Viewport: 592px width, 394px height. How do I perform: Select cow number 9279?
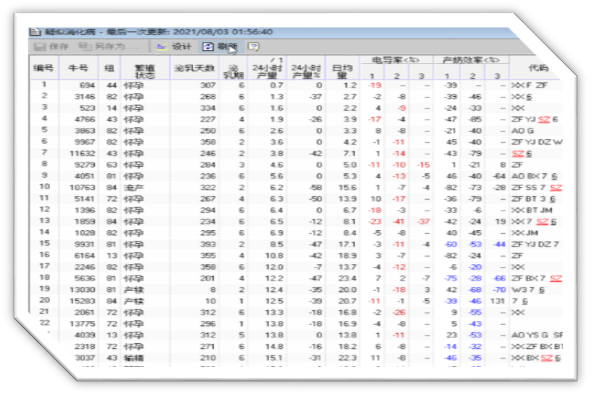[85, 165]
